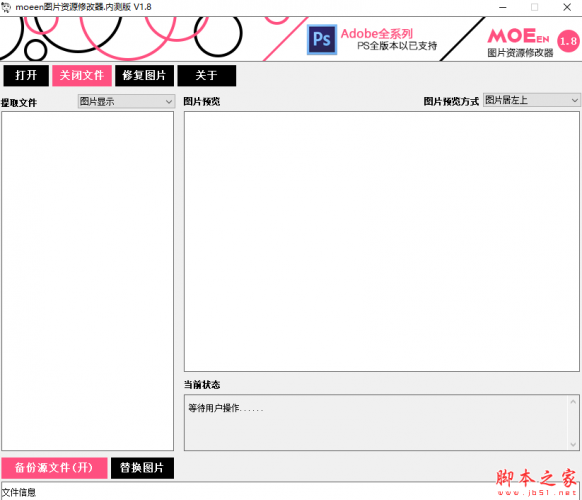Click the 文件信息 field at bottom

pos(290,491)
